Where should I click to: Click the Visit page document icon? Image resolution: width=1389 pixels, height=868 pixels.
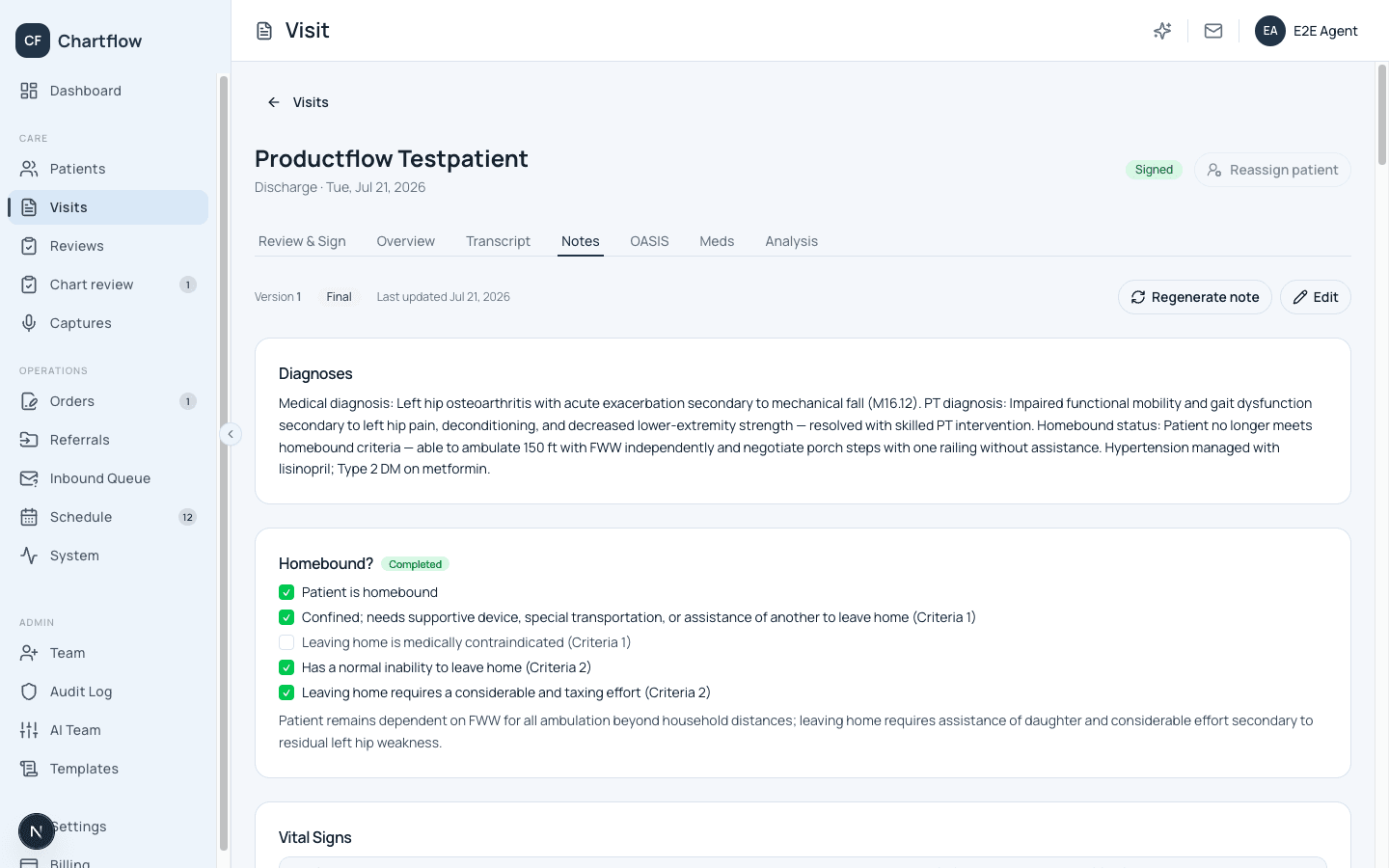point(264,31)
